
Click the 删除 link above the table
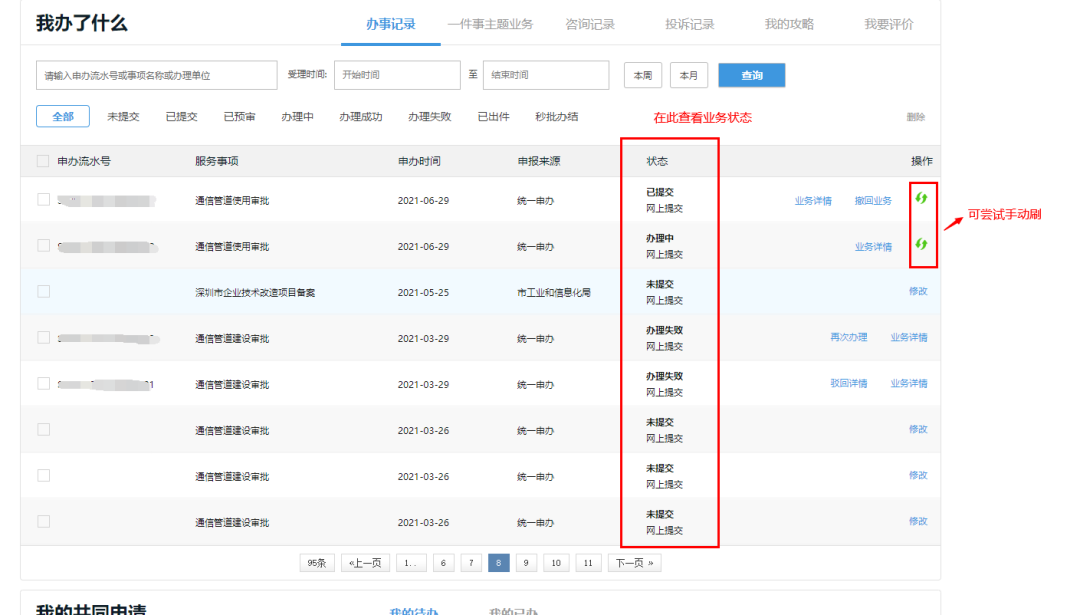tap(915, 117)
